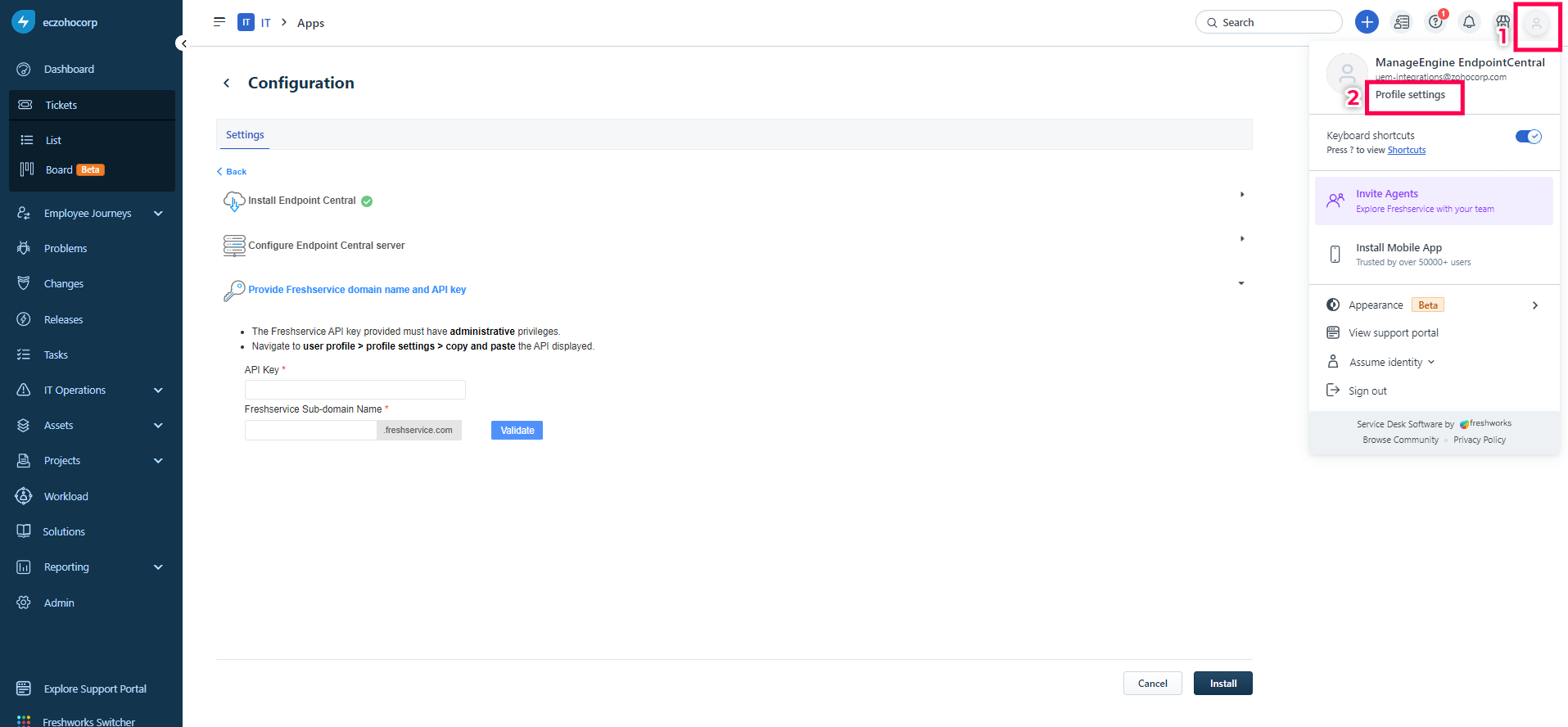Expand Appearance submenu arrow
The image size is (1568, 727).
(1534, 305)
